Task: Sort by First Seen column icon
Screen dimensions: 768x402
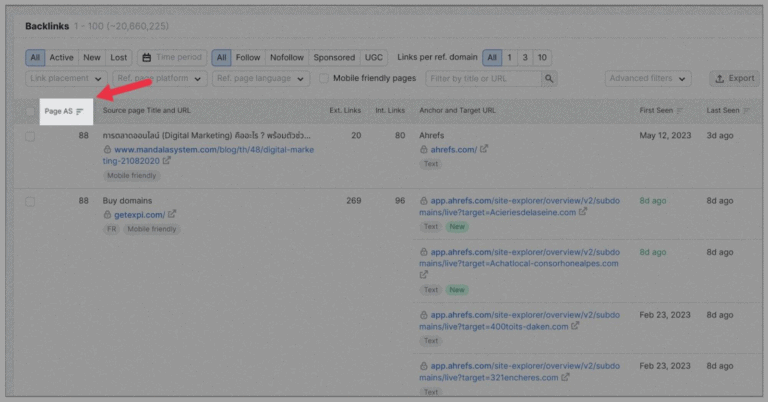Action: [x=680, y=111]
